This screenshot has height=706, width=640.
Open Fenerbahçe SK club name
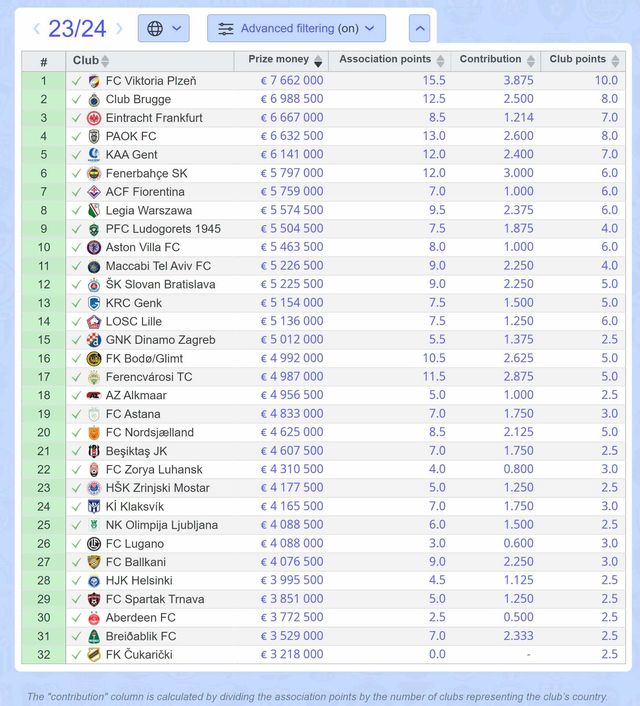[146, 173]
